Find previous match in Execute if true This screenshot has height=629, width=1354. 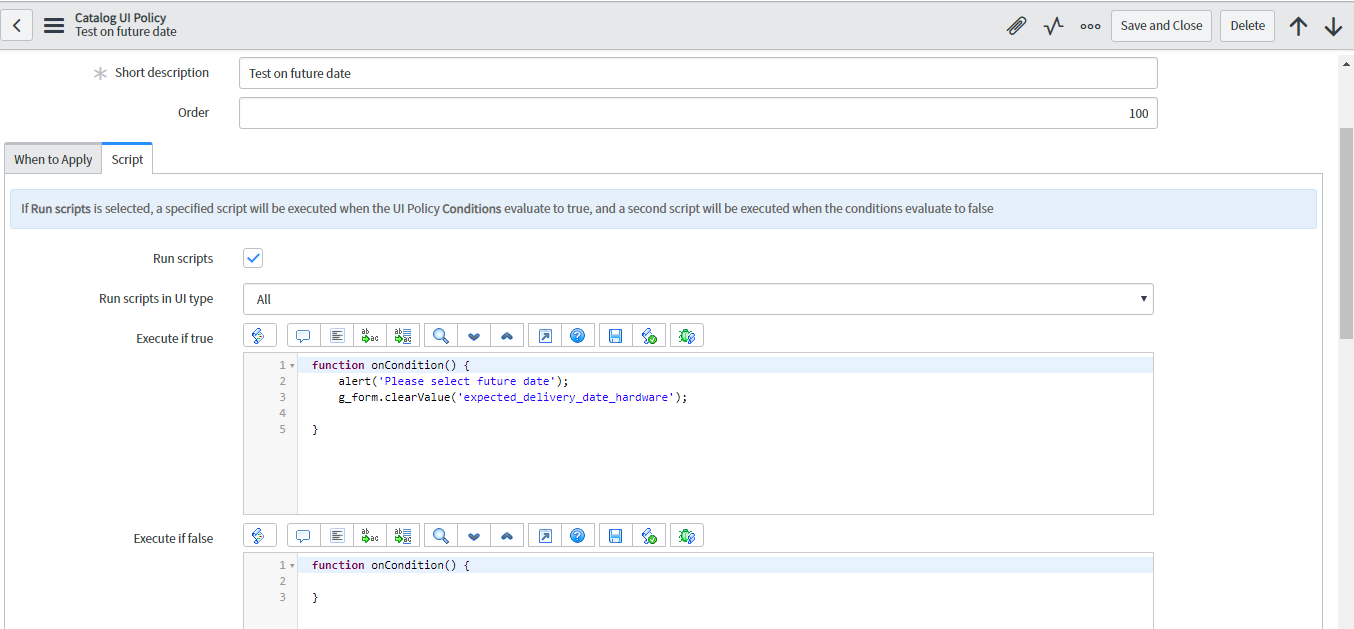pyautogui.click(x=507, y=336)
